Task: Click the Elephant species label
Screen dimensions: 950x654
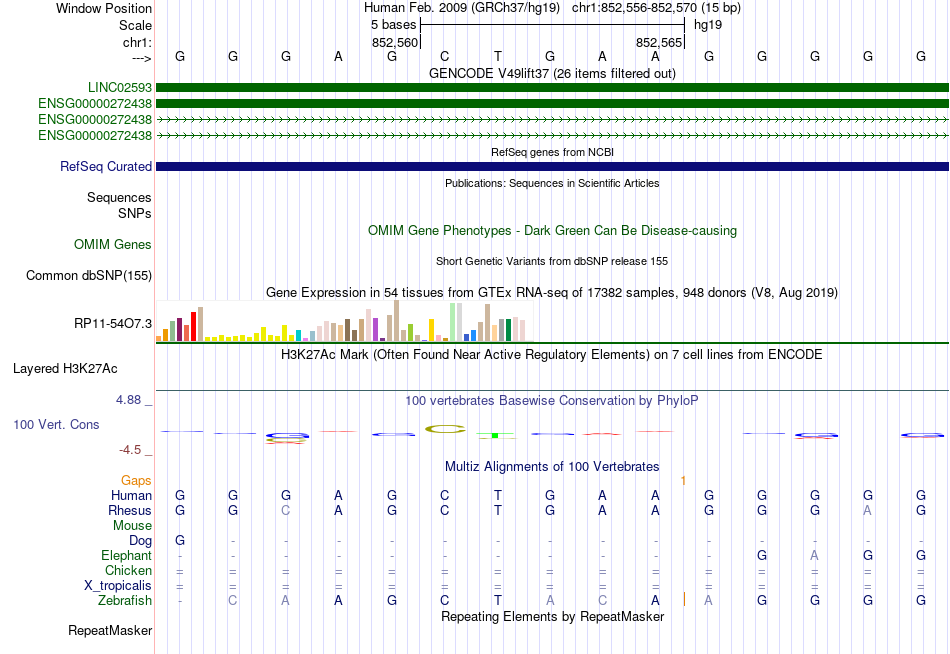Action: click(126, 555)
